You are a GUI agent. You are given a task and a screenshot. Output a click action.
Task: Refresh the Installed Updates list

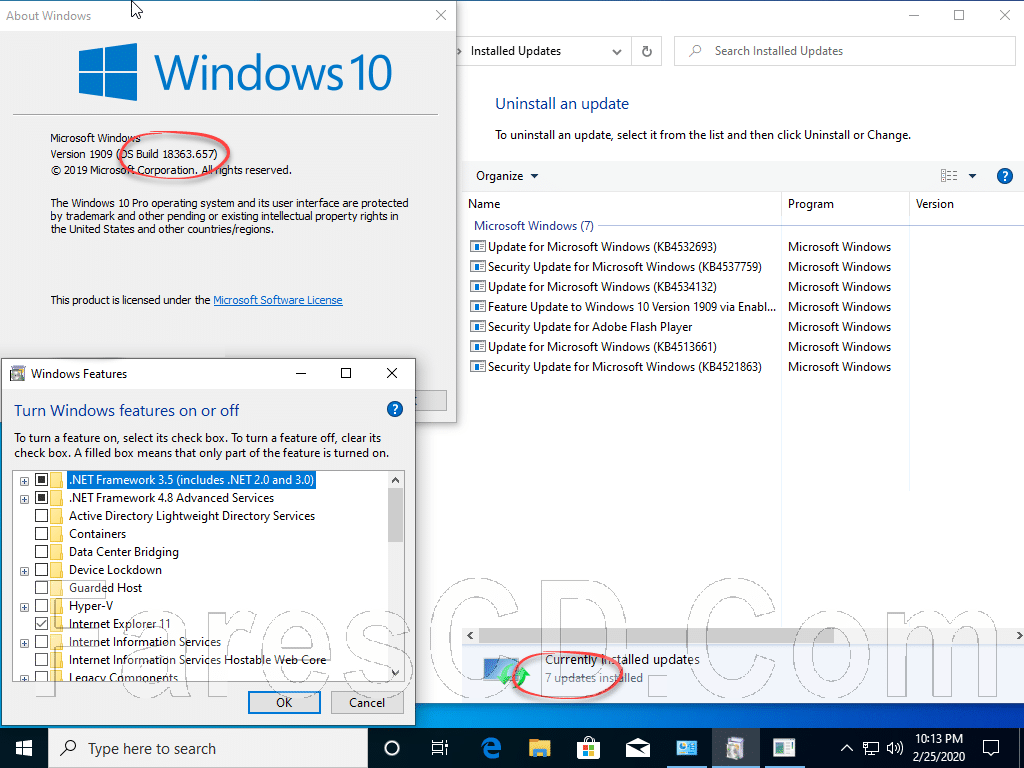tap(647, 51)
